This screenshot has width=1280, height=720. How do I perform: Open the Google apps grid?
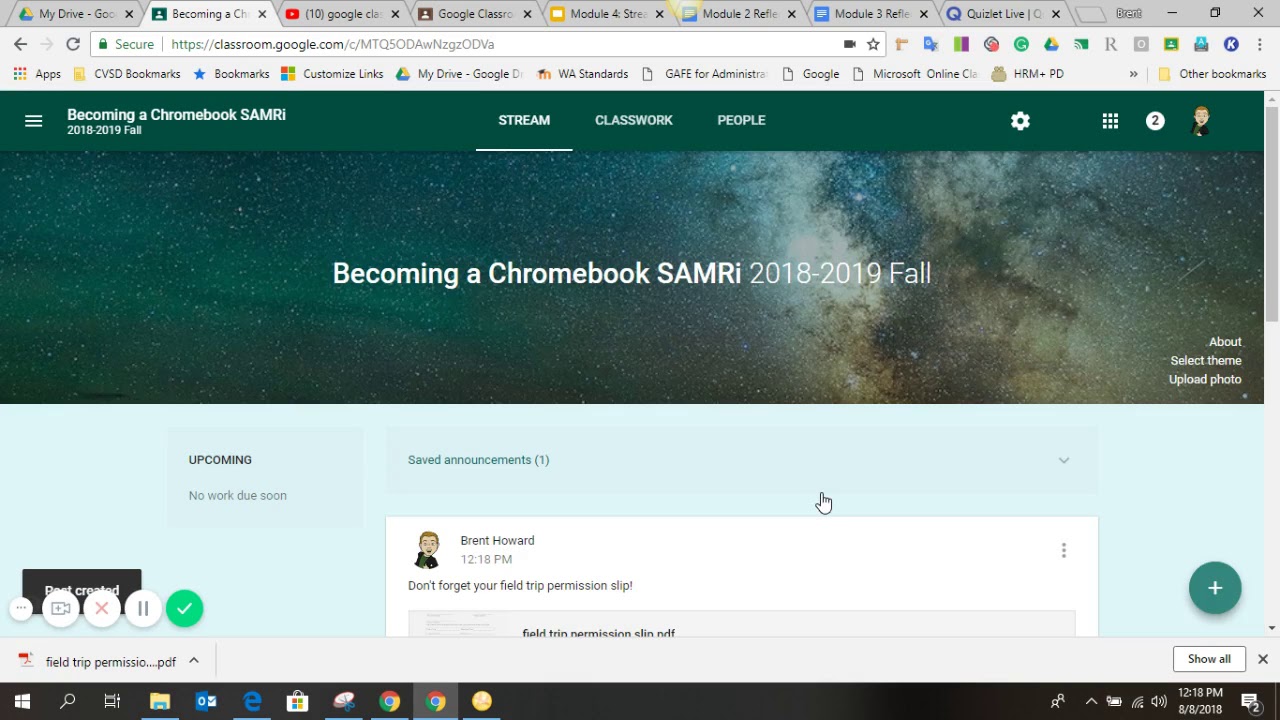tap(1110, 121)
